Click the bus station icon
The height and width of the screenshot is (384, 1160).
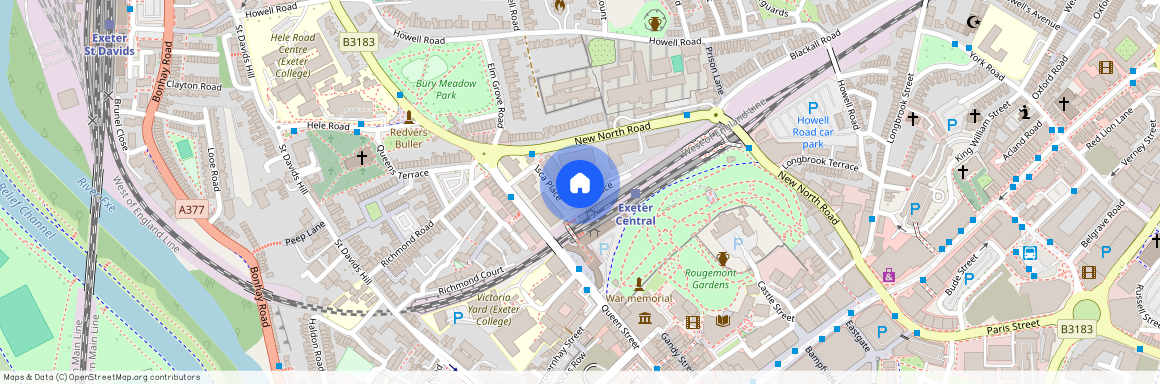pyautogui.click(x=1029, y=253)
